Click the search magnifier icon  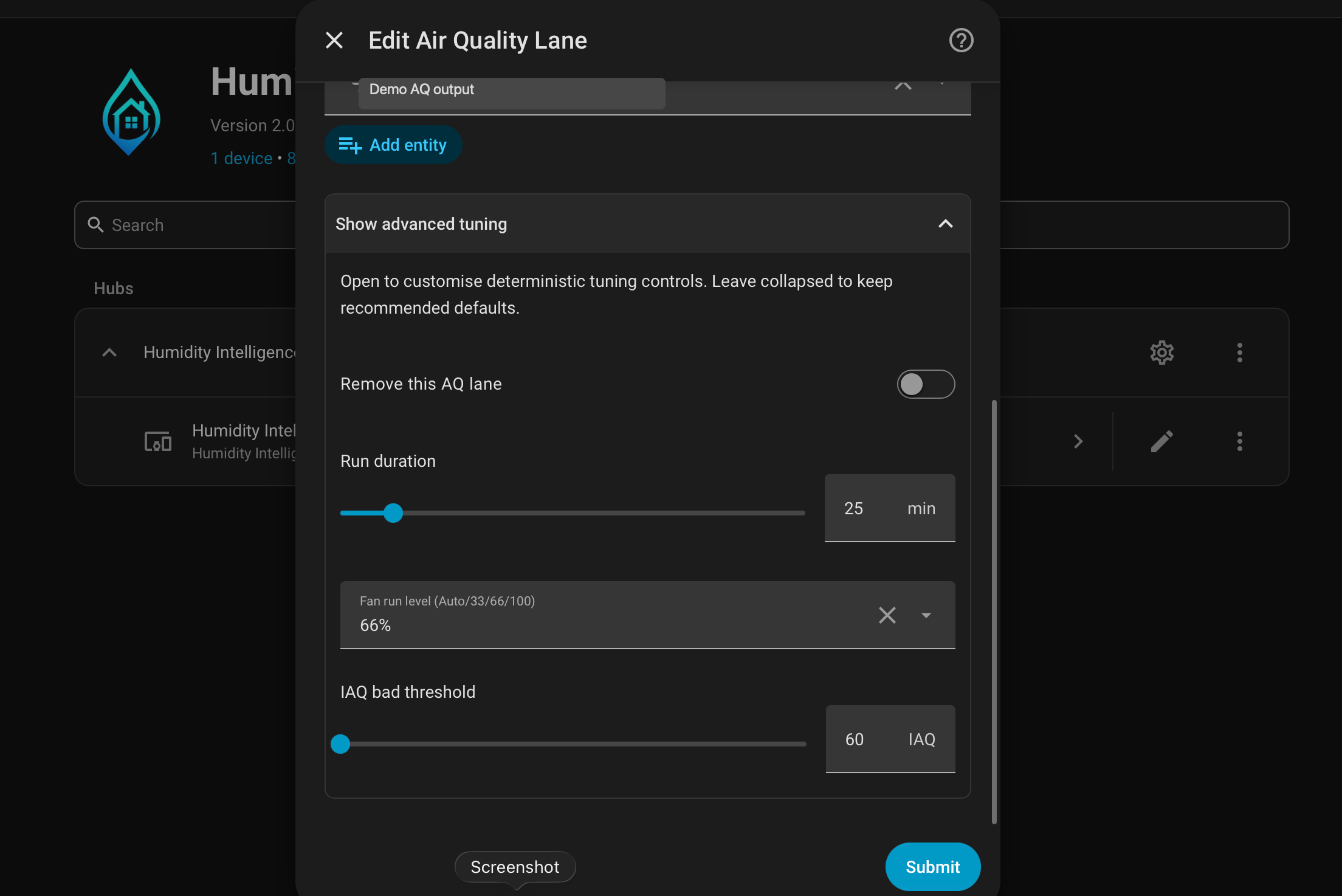coord(95,225)
